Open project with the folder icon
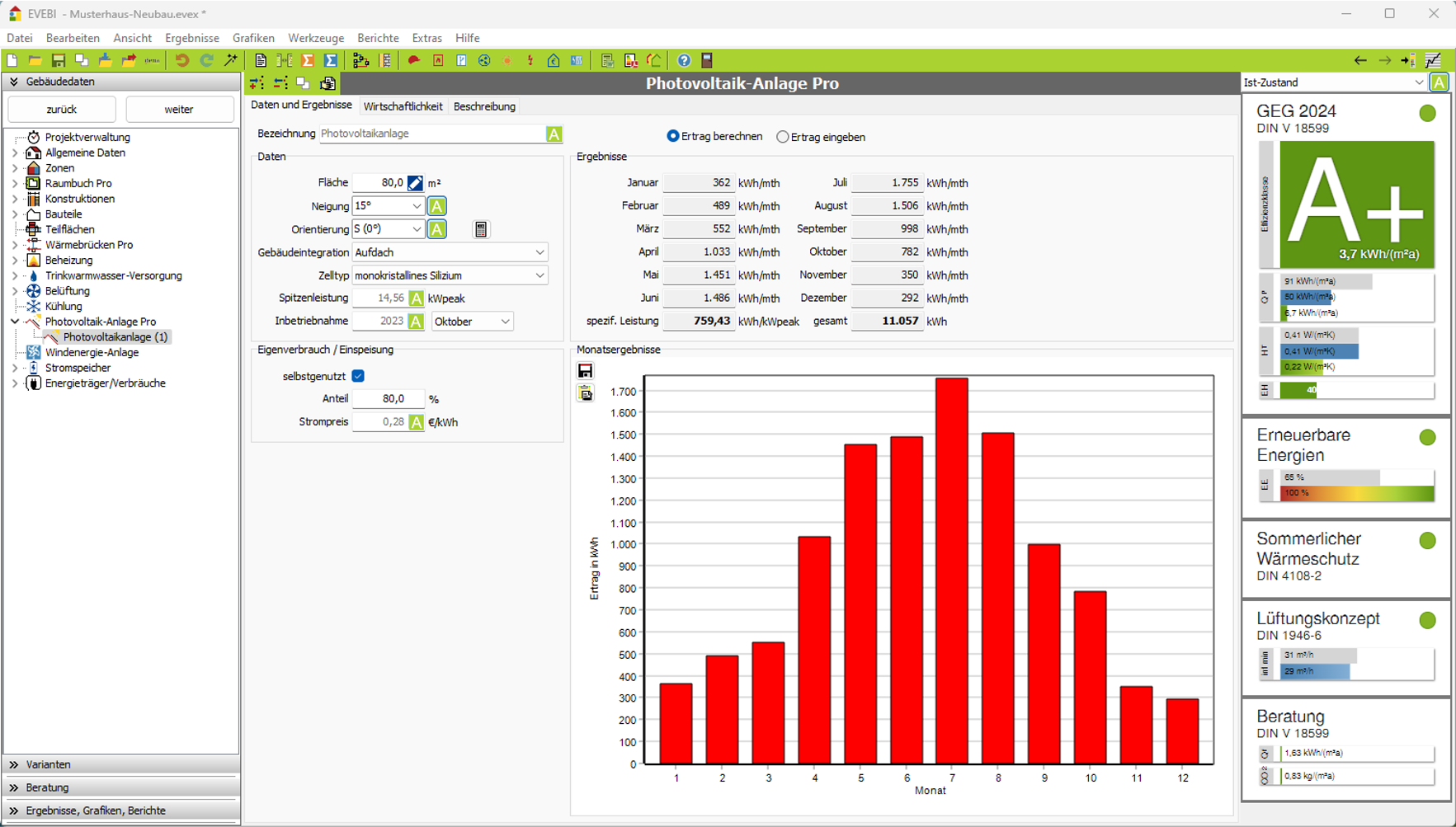This screenshot has width=1456, height=827. click(35, 60)
